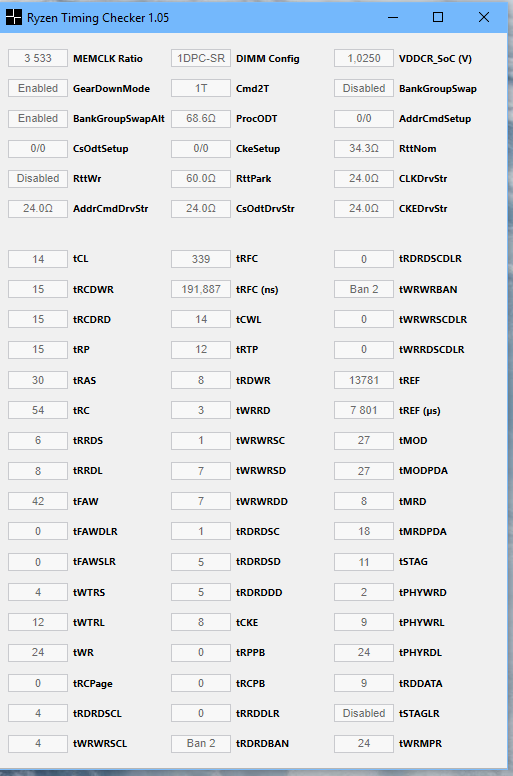Click the tRDRDSC value field
Screen dimensions: 513x776
click(x=201, y=532)
